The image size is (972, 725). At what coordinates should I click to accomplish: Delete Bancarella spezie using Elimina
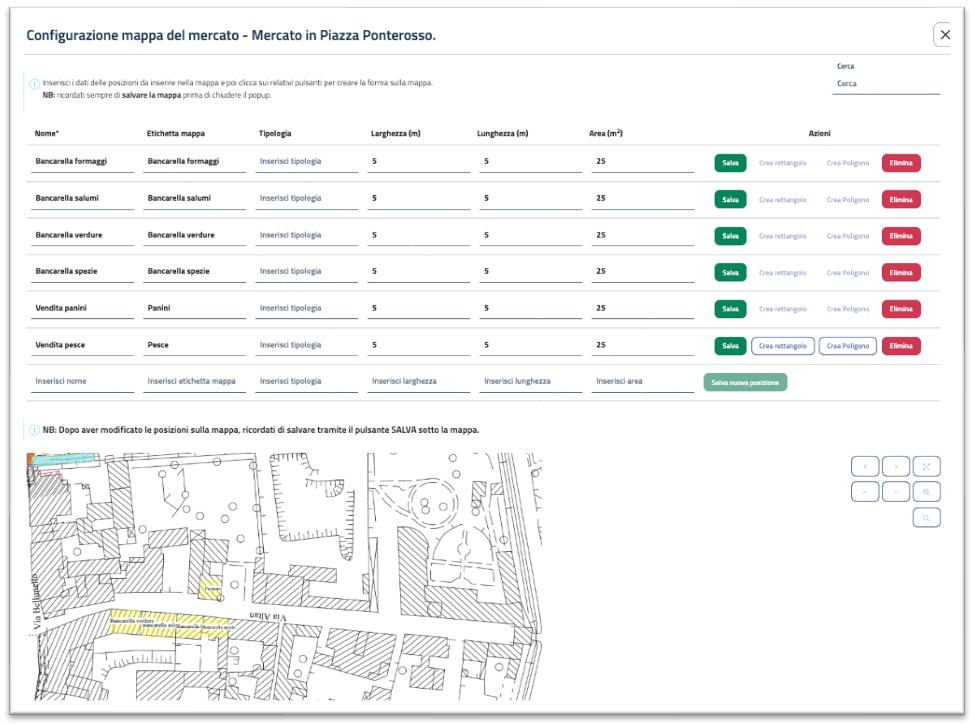click(900, 272)
